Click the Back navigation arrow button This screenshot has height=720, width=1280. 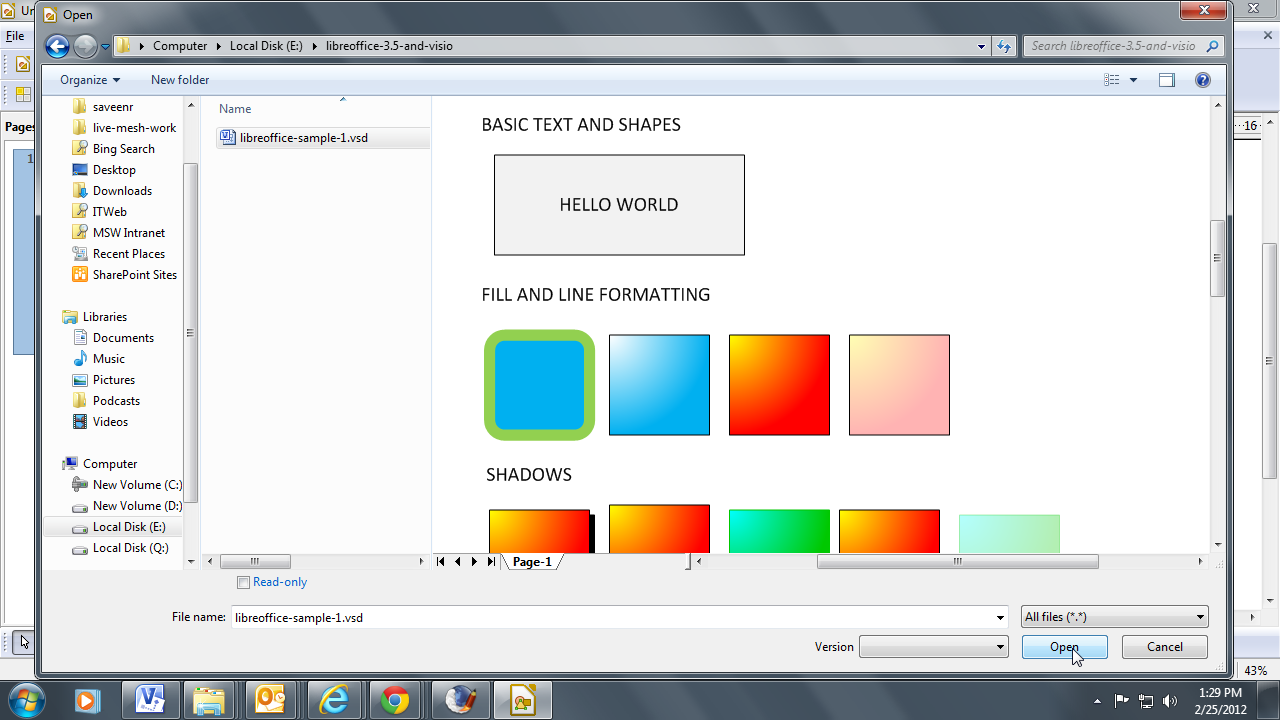pyautogui.click(x=57, y=46)
